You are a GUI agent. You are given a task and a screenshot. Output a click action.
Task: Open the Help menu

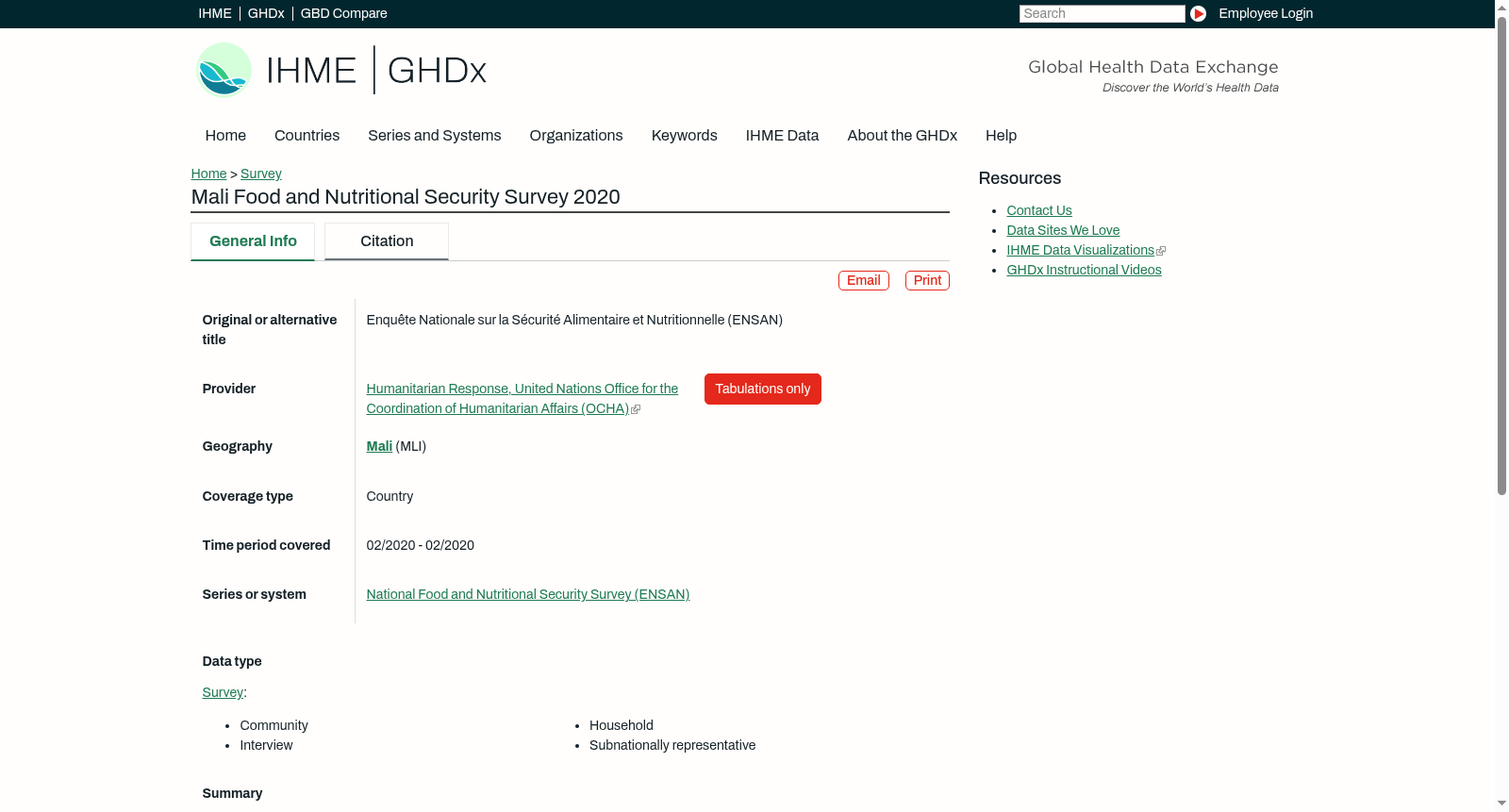pyautogui.click(x=1001, y=136)
